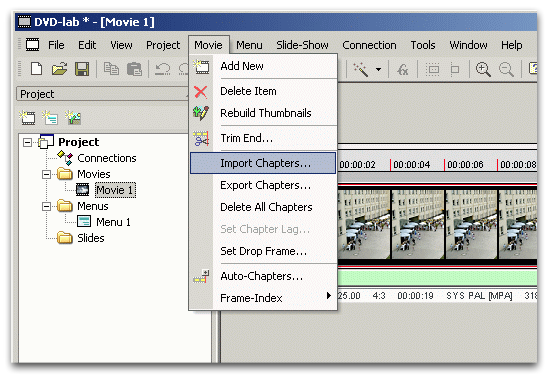Screen dimensions: 550x380
Task: Select the Menus folder label
Action: pyautogui.click(x=93, y=206)
